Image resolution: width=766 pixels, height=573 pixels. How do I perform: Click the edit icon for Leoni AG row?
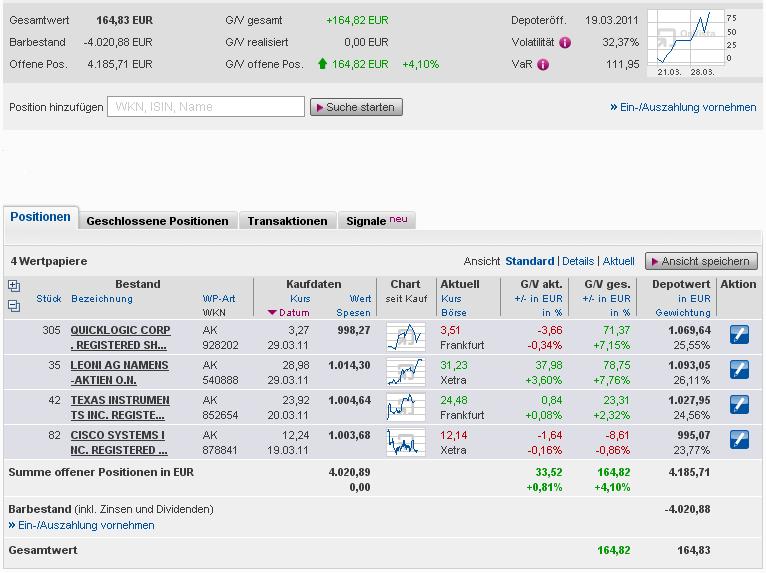click(739, 369)
